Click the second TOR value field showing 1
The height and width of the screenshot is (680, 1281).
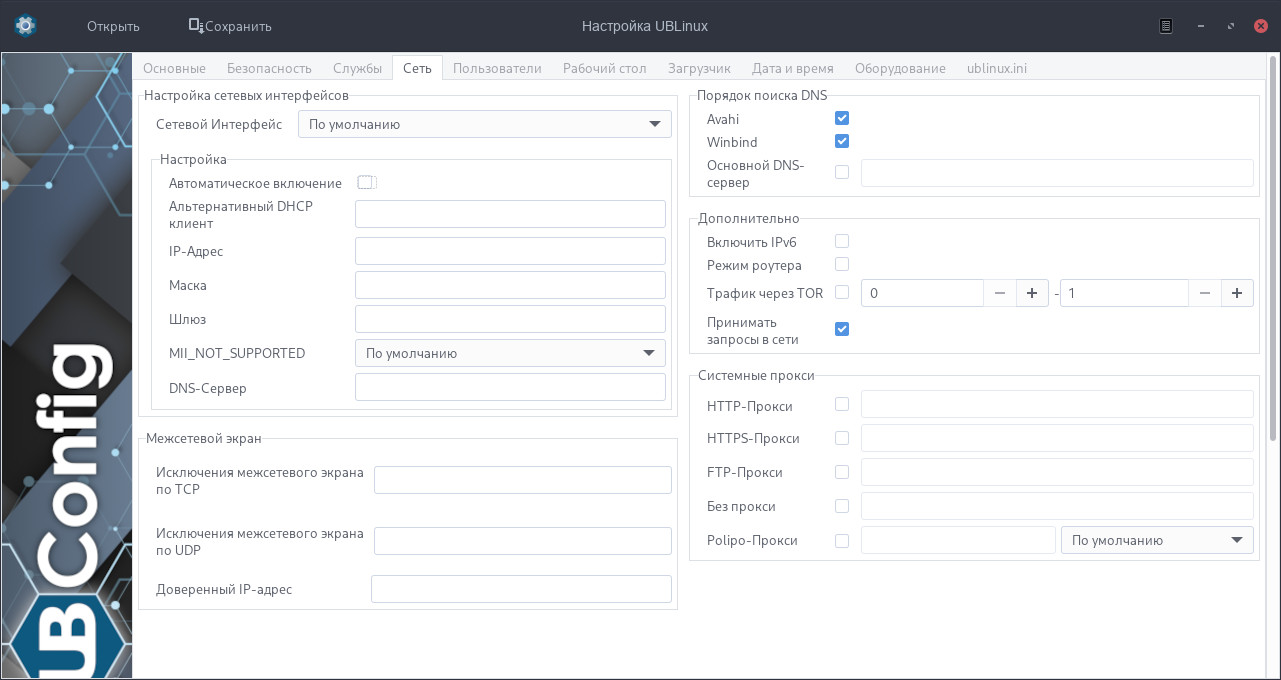pos(1124,293)
